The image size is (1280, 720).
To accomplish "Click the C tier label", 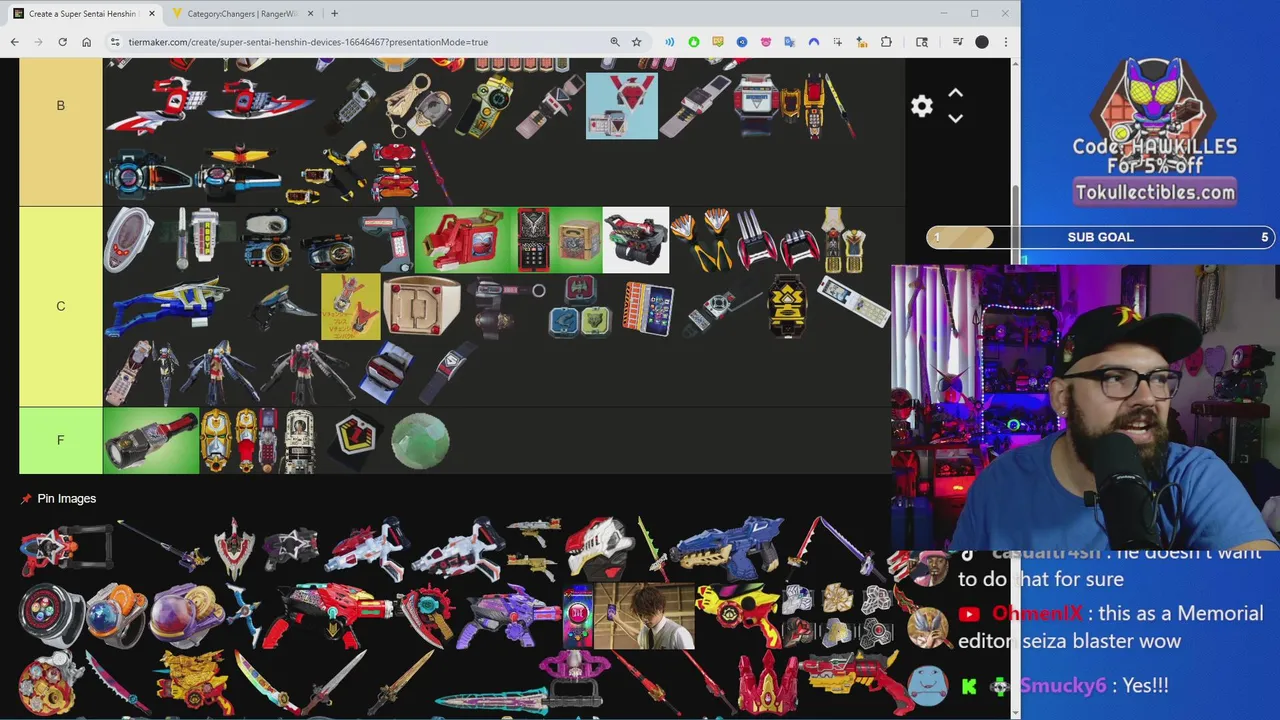I will 60,306.
